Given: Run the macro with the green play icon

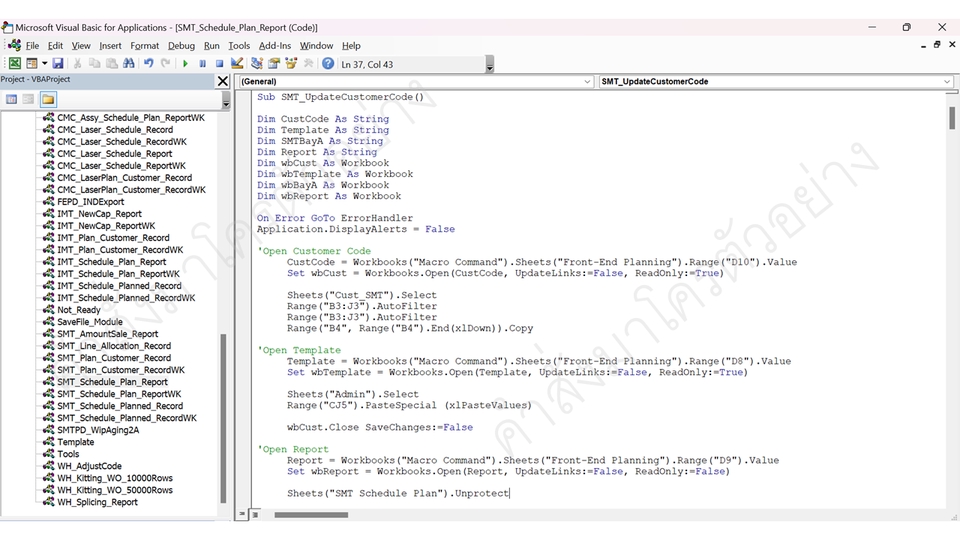Looking at the screenshot, I should point(185,64).
